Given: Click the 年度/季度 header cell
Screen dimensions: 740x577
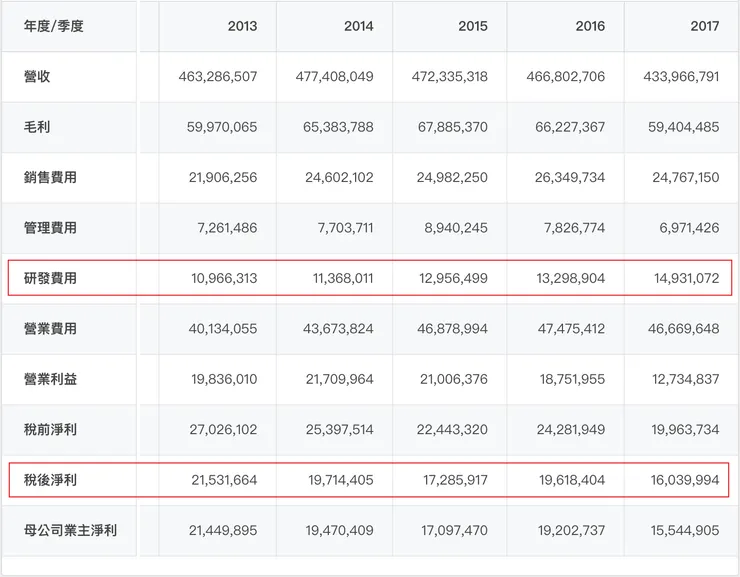Looking at the screenshot, I should point(54,27).
